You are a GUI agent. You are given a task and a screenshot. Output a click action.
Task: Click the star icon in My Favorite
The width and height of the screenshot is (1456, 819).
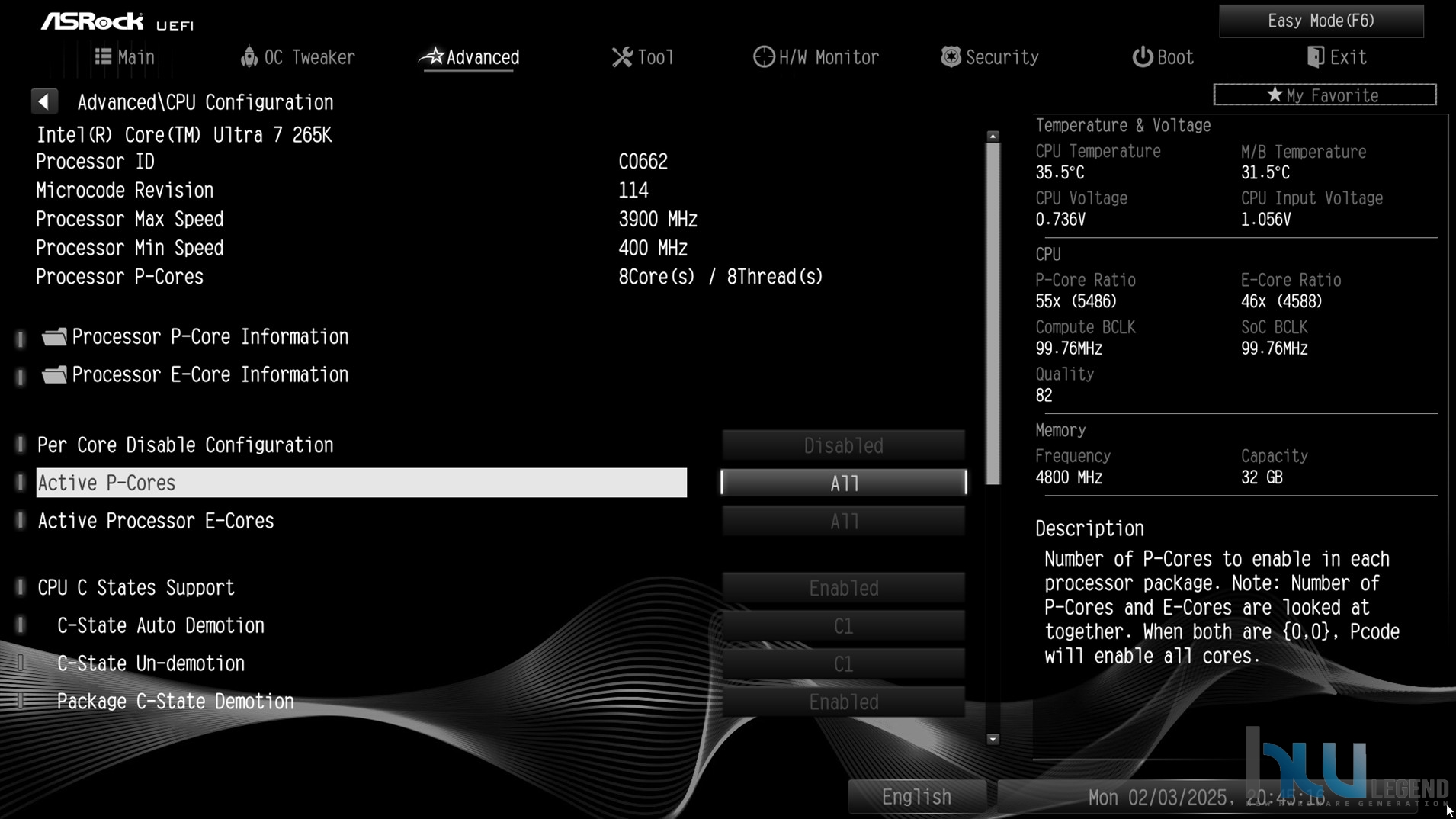(x=1275, y=95)
